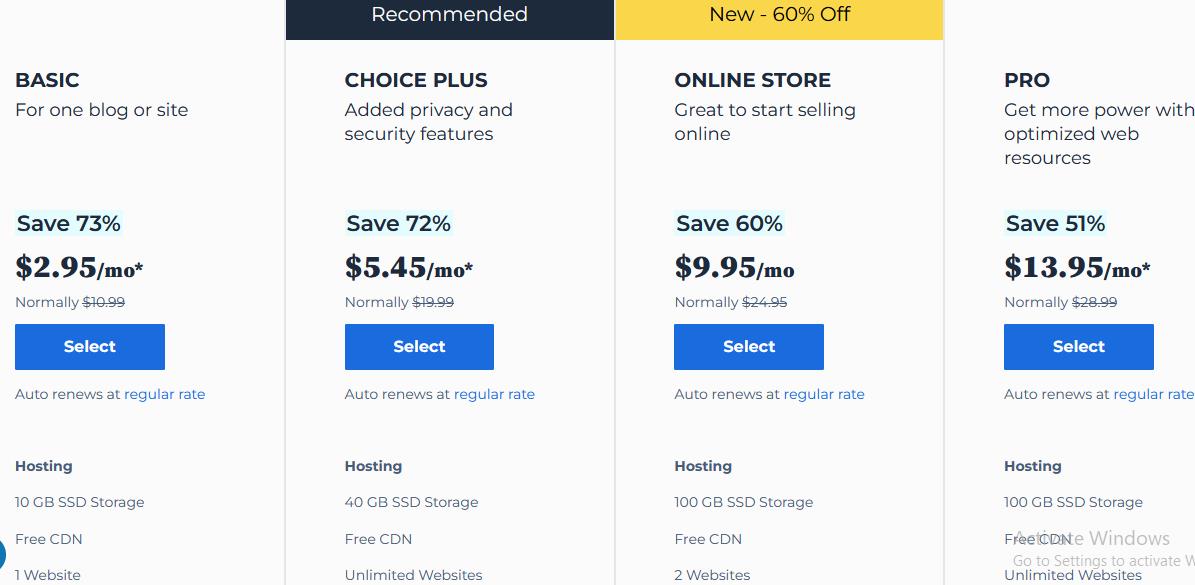Click the Save 73% badge
This screenshot has height=585, width=1195.
click(69, 223)
